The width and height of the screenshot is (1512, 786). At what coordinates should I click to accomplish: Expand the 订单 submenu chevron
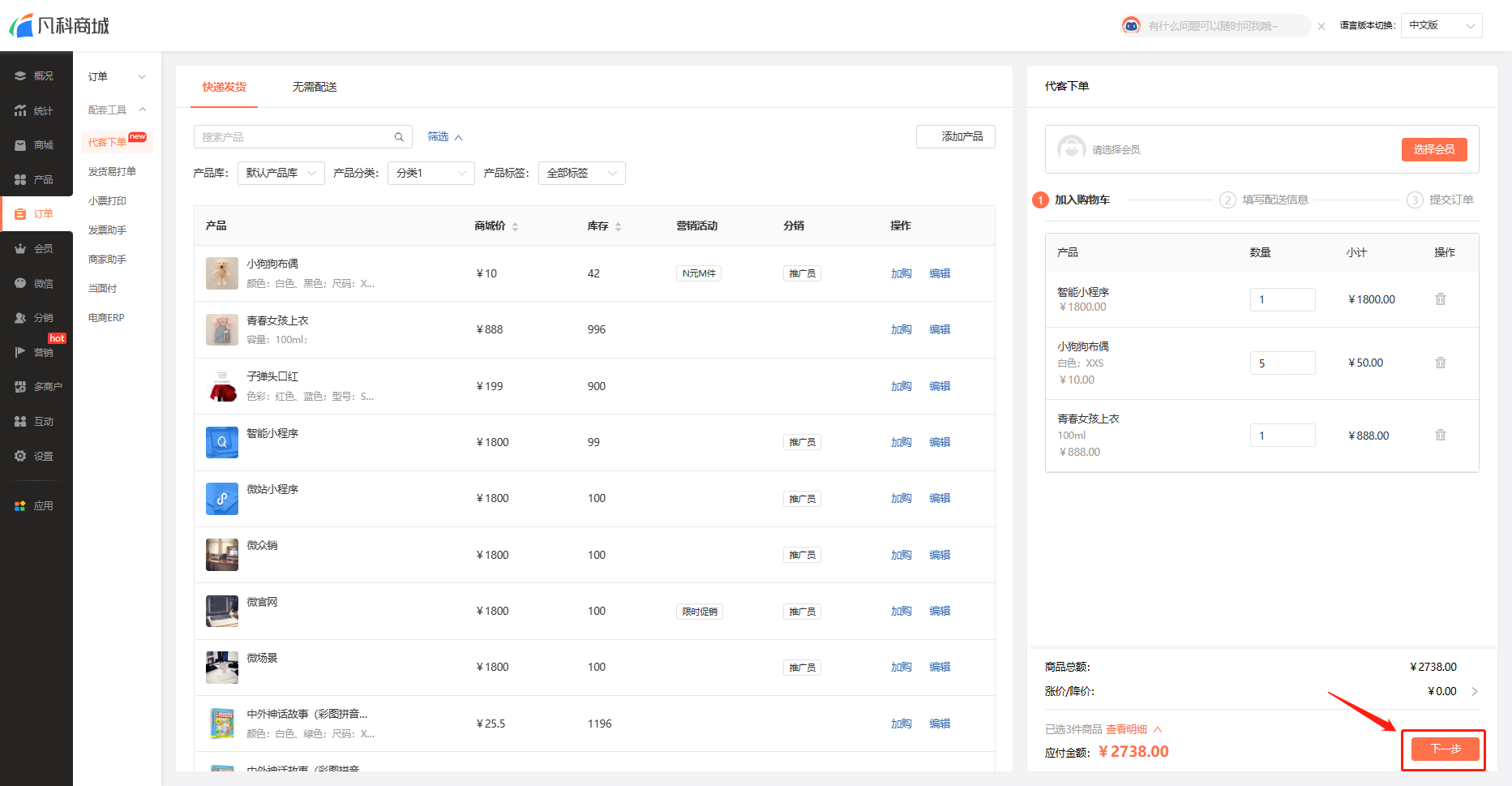click(142, 77)
